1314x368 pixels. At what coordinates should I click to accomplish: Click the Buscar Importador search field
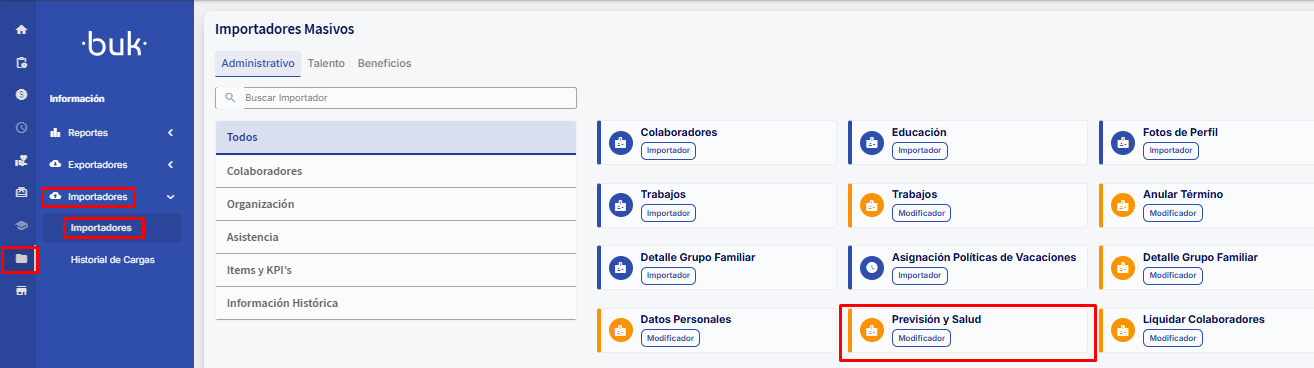(x=396, y=98)
